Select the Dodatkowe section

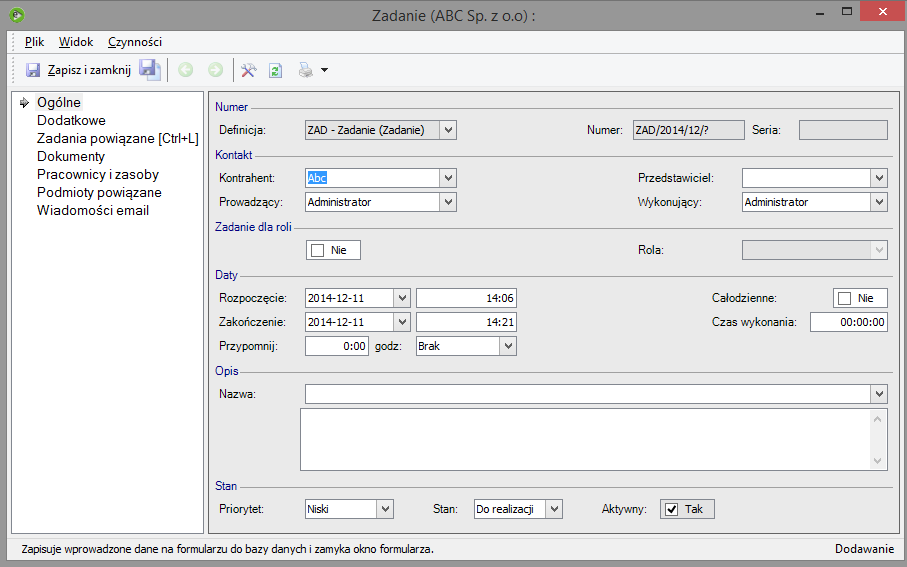tap(71, 120)
